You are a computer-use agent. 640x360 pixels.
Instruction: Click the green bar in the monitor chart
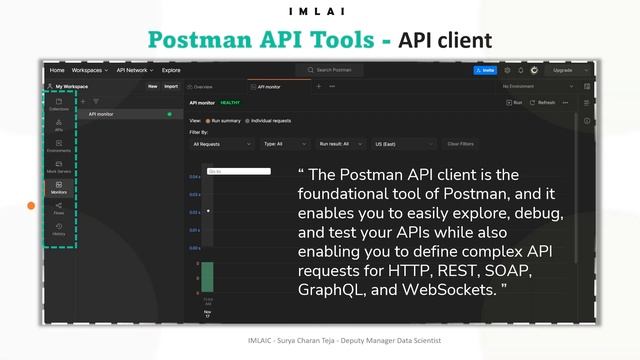click(207, 277)
